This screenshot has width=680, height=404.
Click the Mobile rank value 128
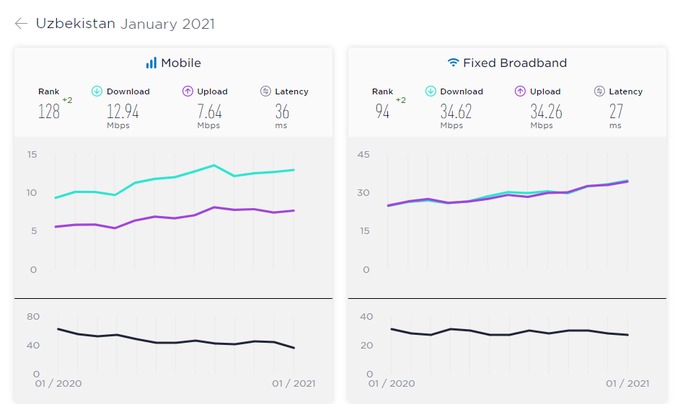(49, 111)
